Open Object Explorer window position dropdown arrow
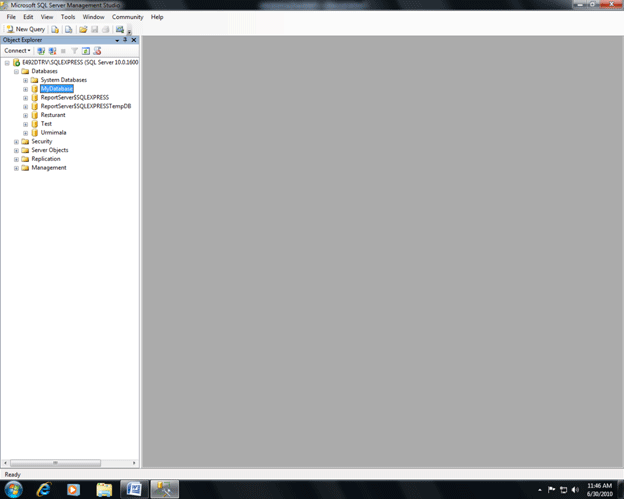624x499 pixels. click(x=117, y=40)
